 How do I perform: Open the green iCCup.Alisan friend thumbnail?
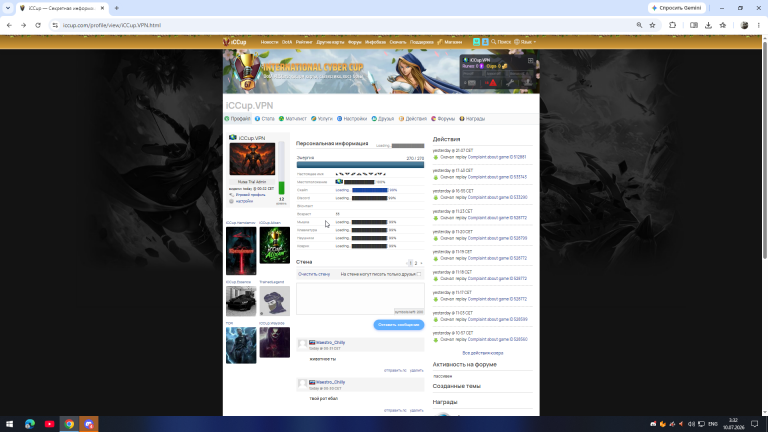[274, 245]
